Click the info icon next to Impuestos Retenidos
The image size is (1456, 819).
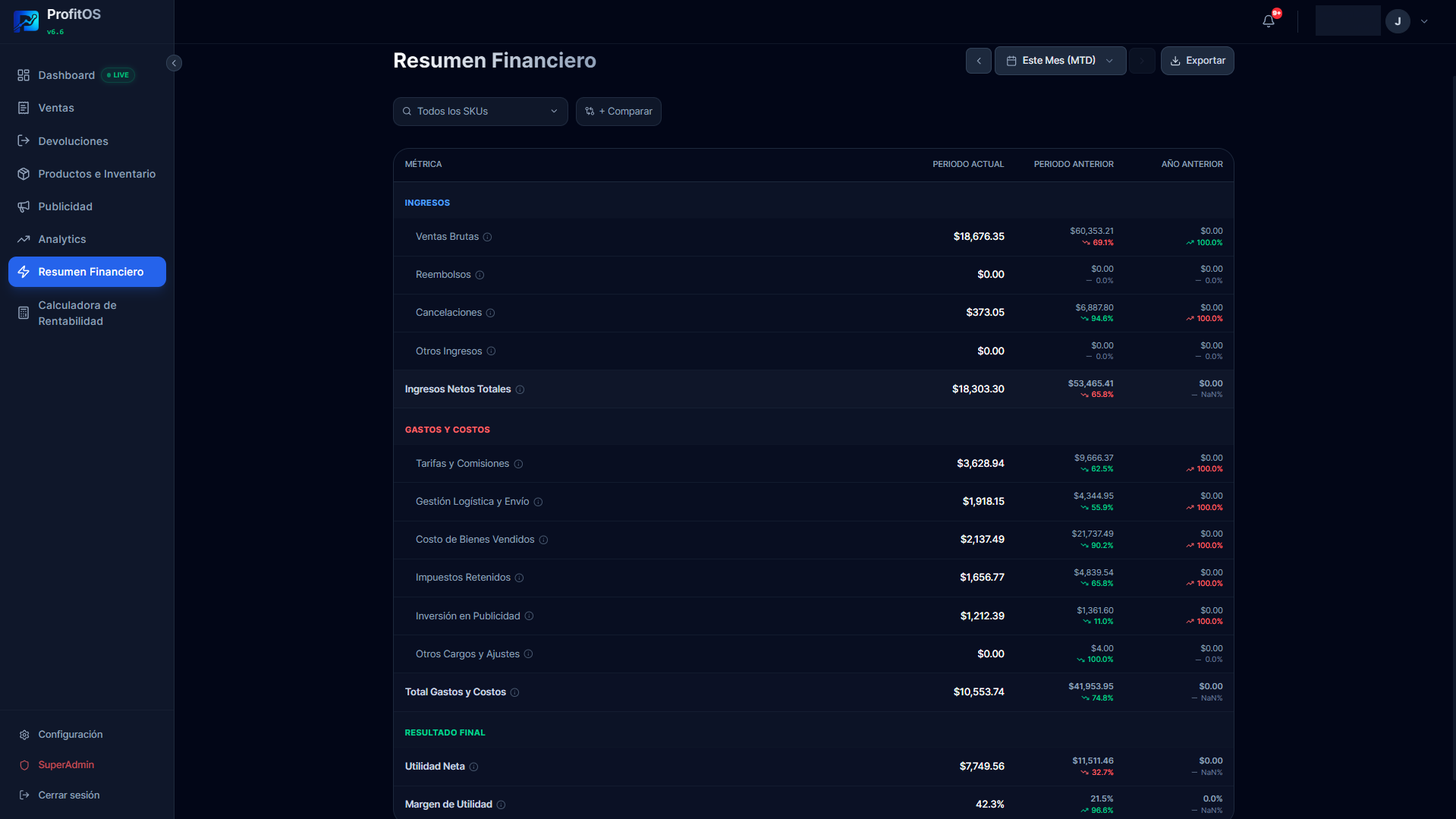519,578
